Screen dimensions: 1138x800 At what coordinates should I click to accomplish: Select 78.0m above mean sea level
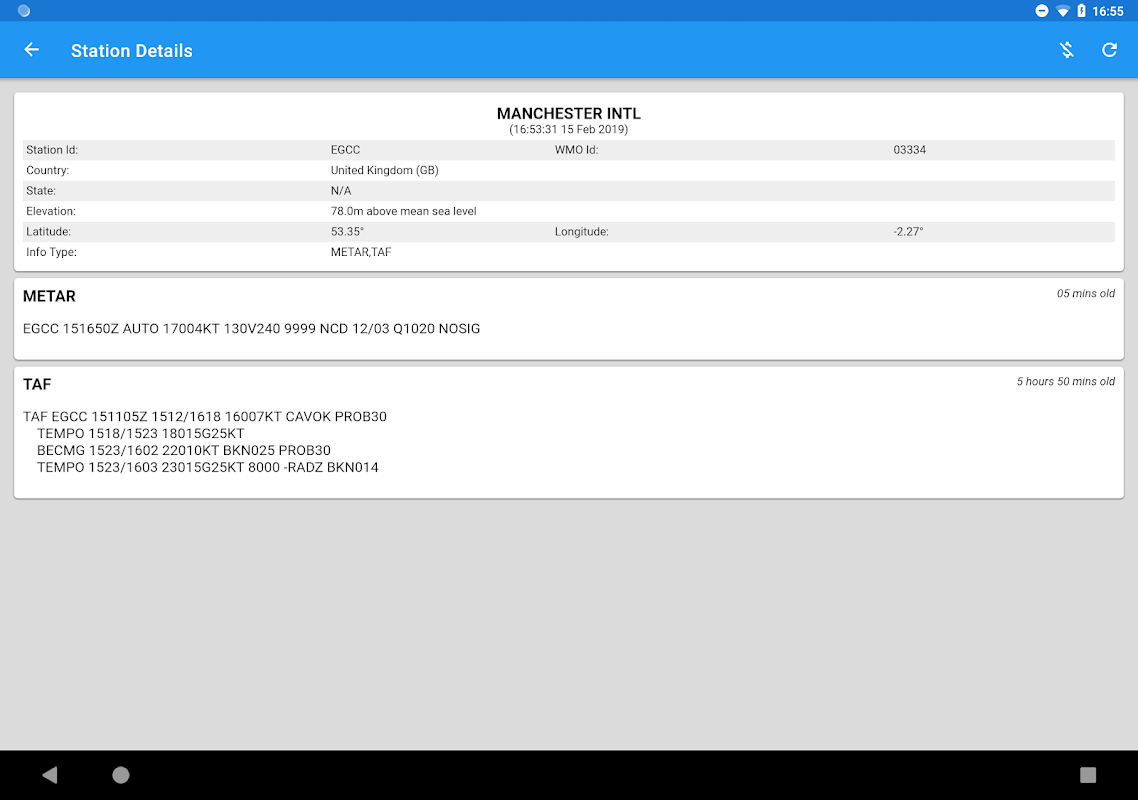click(404, 211)
